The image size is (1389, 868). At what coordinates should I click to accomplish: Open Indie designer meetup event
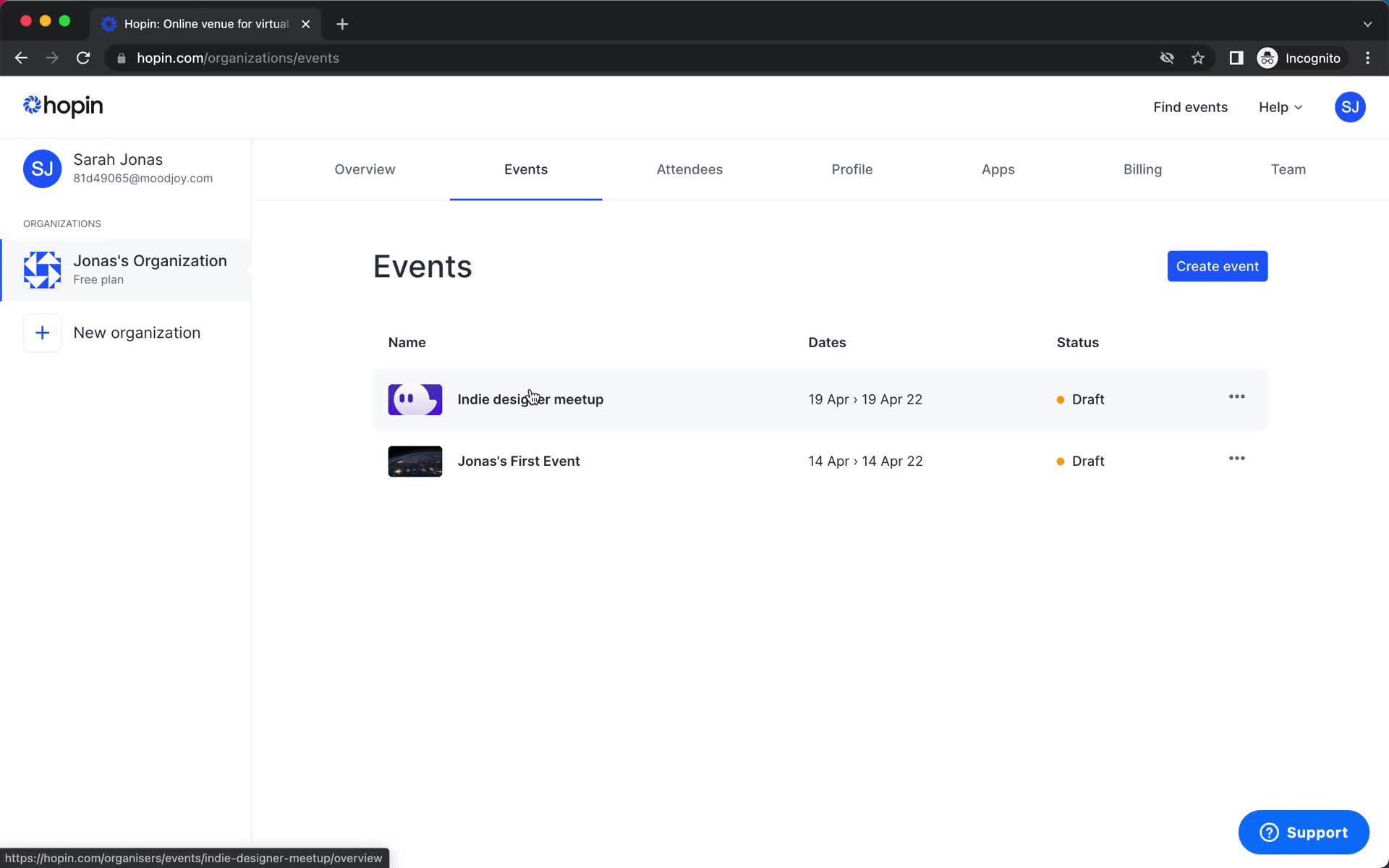click(530, 399)
